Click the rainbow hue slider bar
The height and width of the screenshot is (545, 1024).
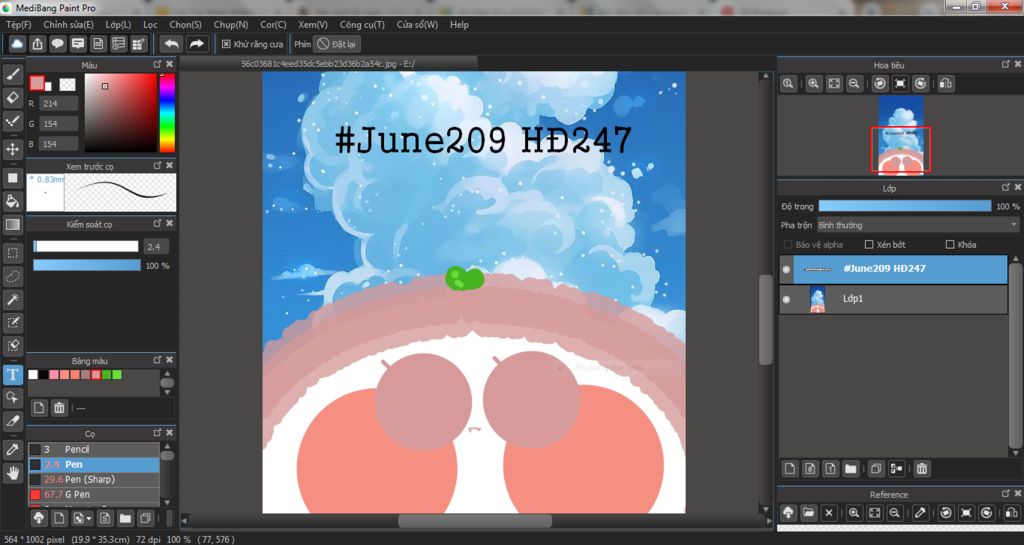(x=167, y=112)
